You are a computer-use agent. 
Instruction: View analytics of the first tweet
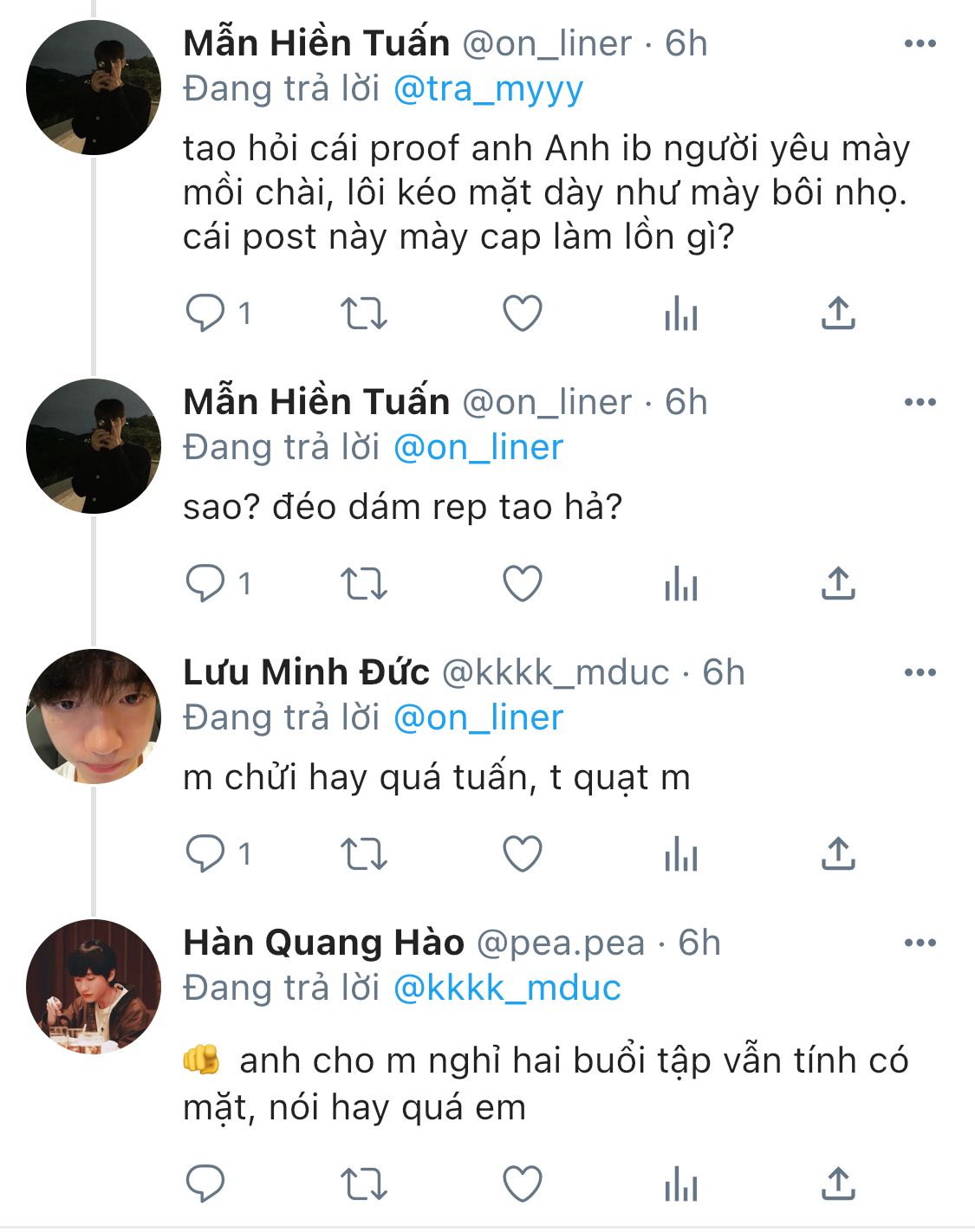[681, 314]
